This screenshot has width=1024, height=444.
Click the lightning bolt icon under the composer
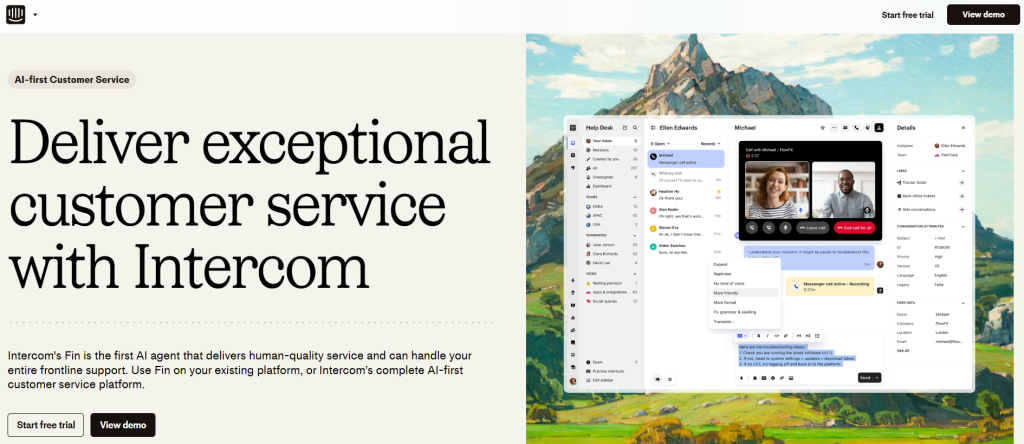click(741, 378)
